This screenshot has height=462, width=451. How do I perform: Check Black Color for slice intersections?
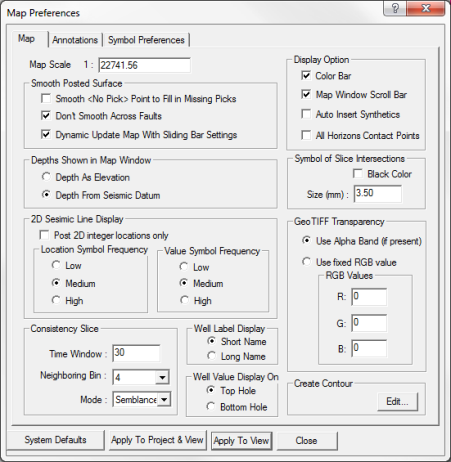pyautogui.click(x=358, y=174)
